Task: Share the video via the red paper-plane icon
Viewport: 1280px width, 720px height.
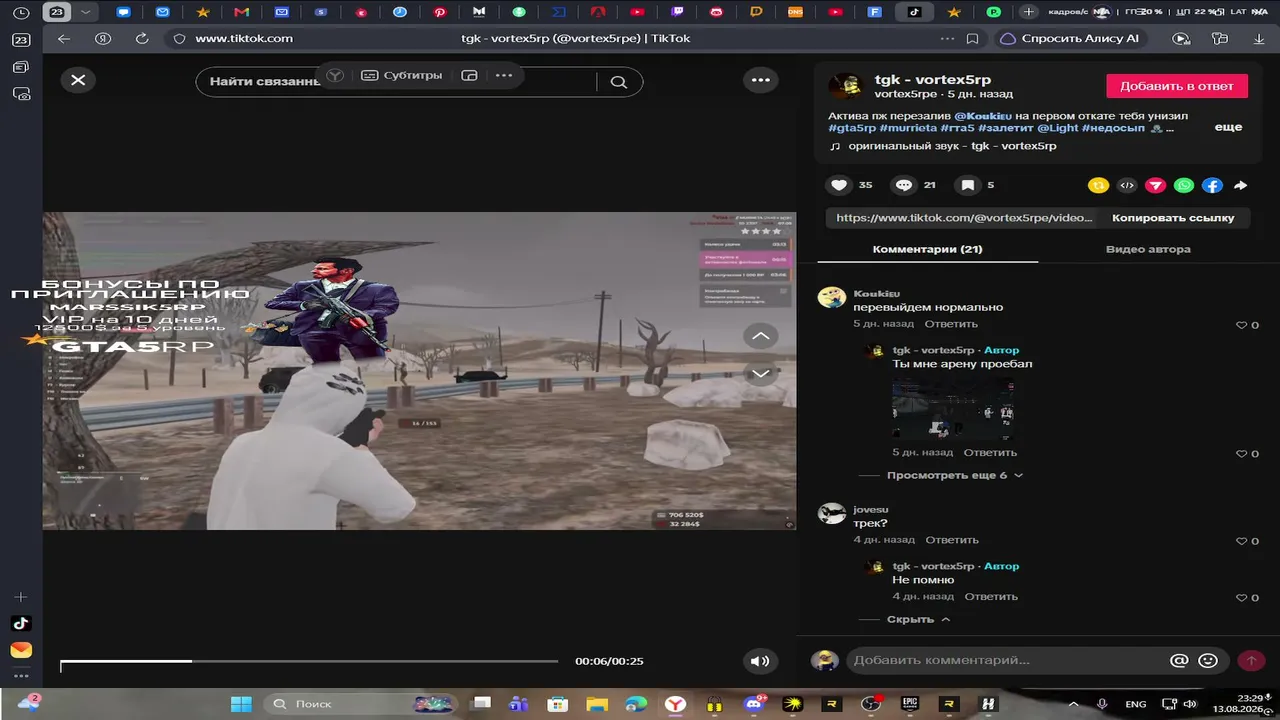Action: tap(1156, 185)
